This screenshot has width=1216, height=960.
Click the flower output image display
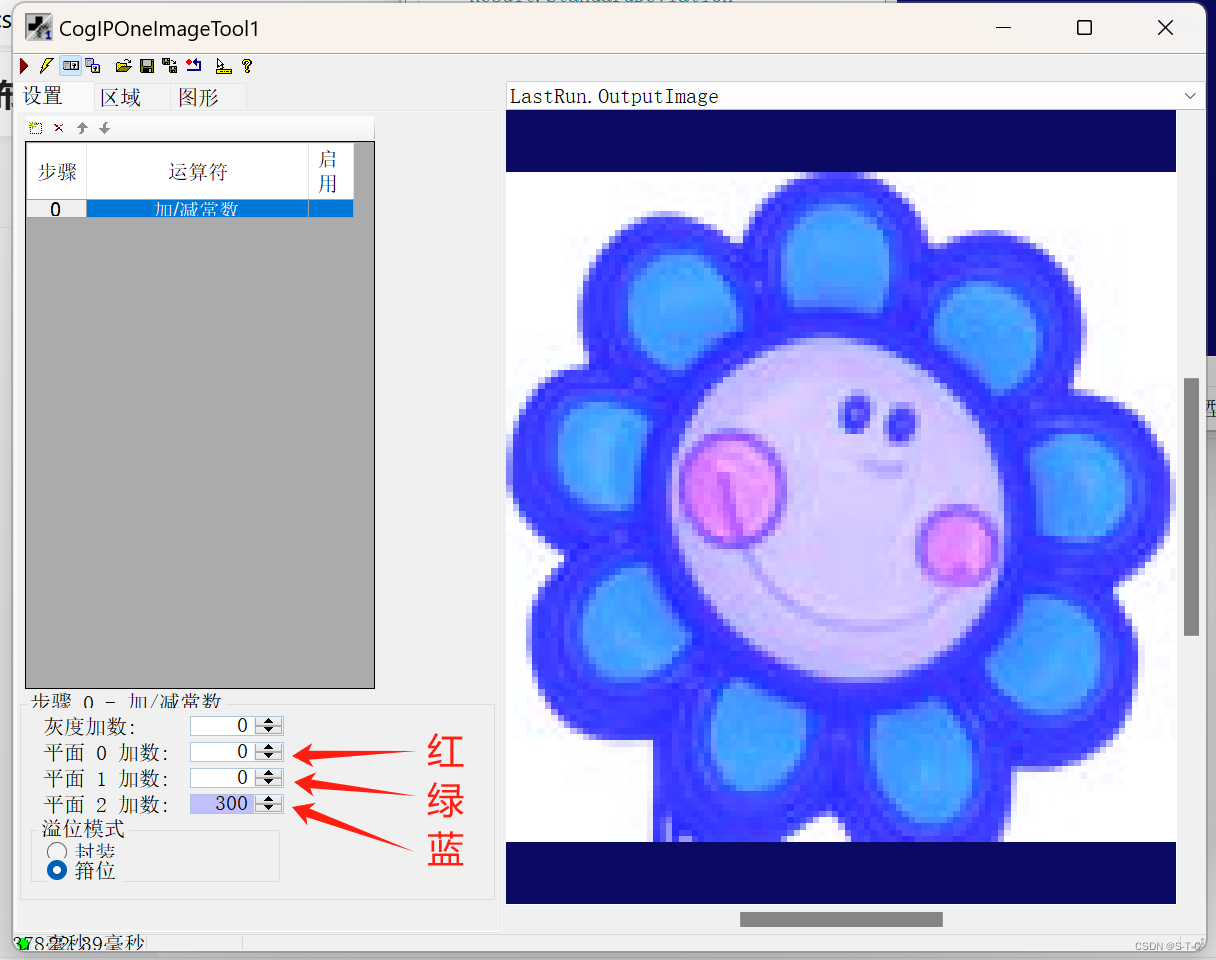pyautogui.click(x=840, y=507)
